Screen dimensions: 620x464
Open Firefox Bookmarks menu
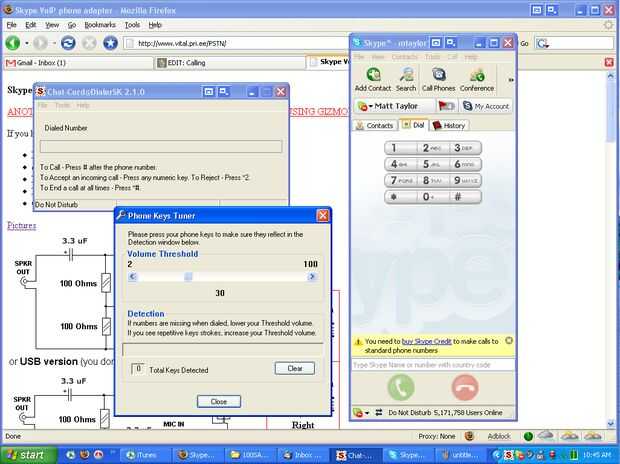click(100, 25)
